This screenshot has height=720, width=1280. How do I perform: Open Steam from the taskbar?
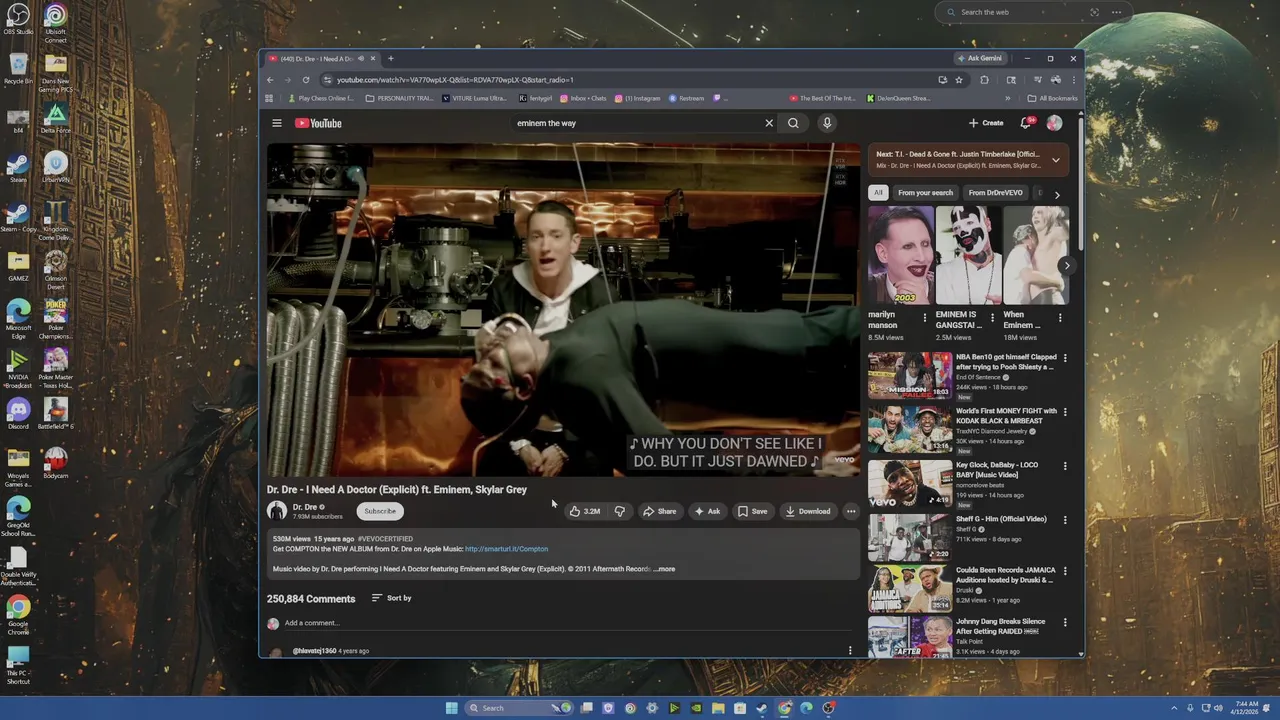pyautogui.click(x=762, y=708)
